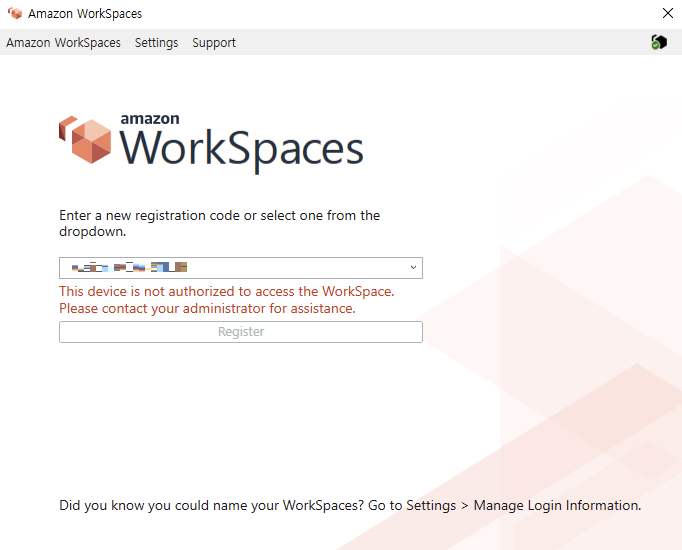The width and height of the screenshot is (682, 550).
Task: Click the 'Enter a new registration code' instruction text
Action: click(x=220, y=223)
